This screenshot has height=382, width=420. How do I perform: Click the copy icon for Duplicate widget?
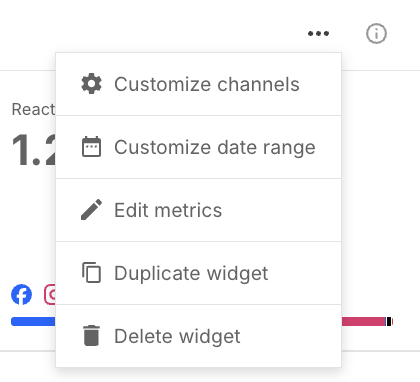tap(91, 273)
